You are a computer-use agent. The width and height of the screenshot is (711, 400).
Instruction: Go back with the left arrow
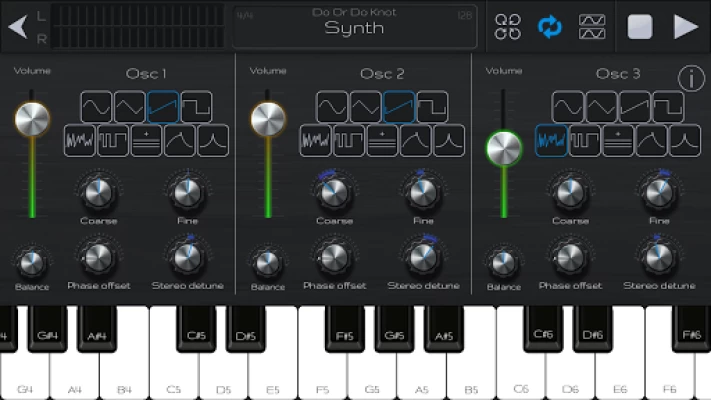click(18, 26)
